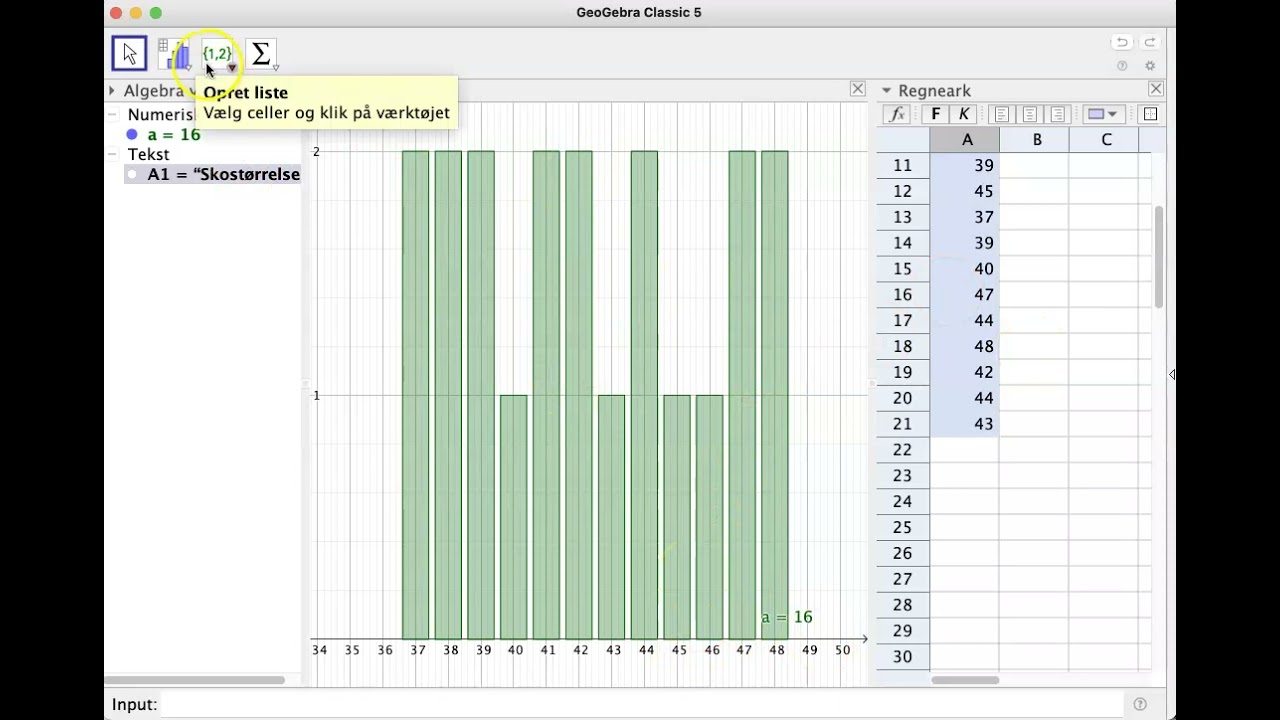1280x720 pixels.
Task: Select the Opret liste {1,2} tool
Action: coord(217,54)
